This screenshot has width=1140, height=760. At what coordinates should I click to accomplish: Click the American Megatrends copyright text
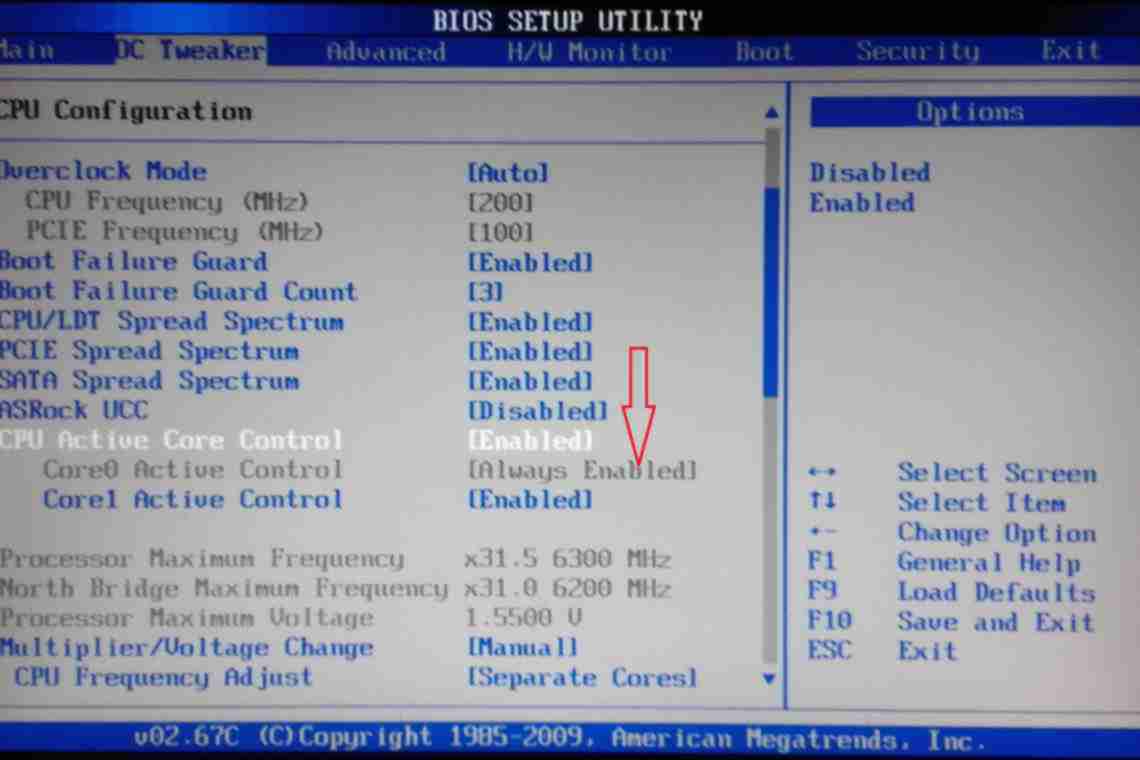click(560, 739)
